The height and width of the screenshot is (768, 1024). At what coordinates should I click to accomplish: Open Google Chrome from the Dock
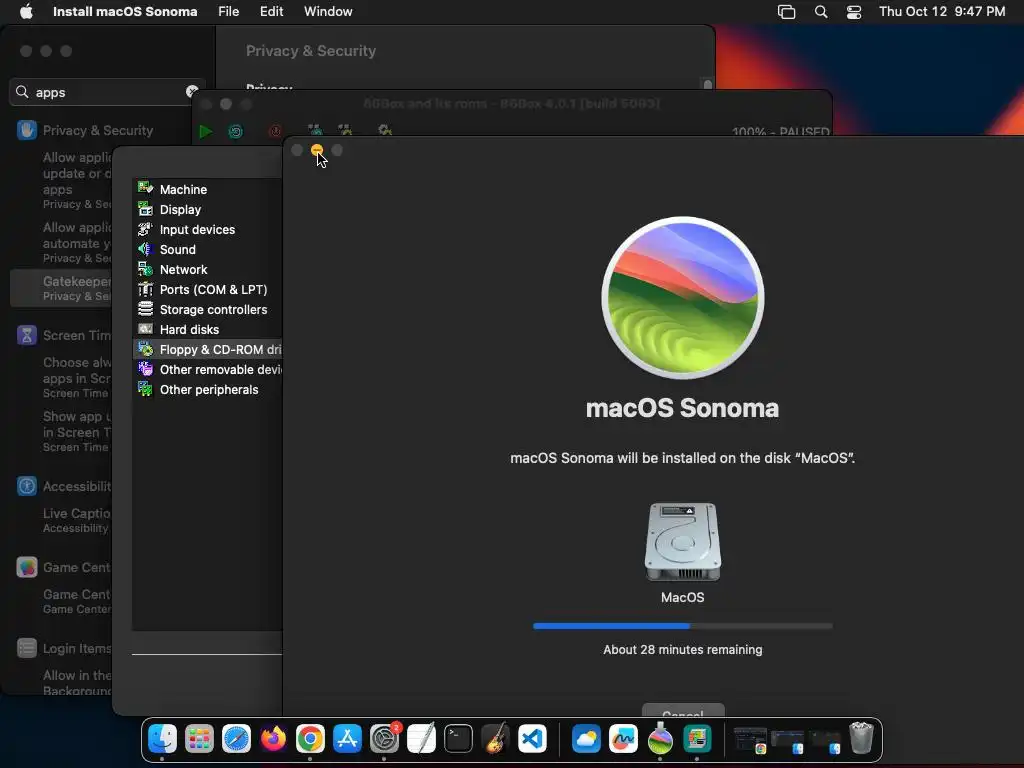pyautogui.click(x=310, y=739)
